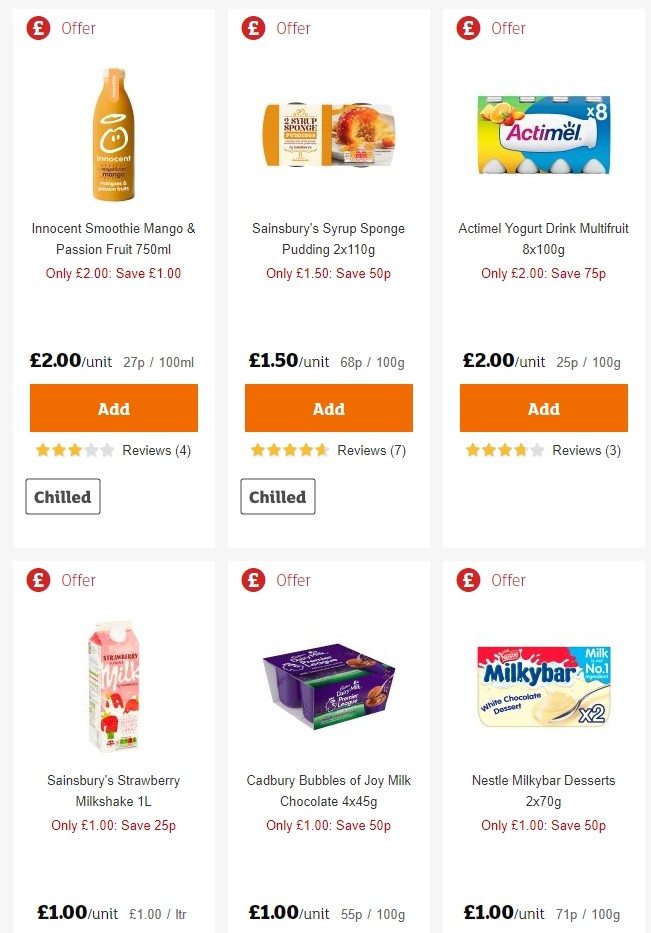Select the third star on Innocent Smoothie rating

[73, 450]
